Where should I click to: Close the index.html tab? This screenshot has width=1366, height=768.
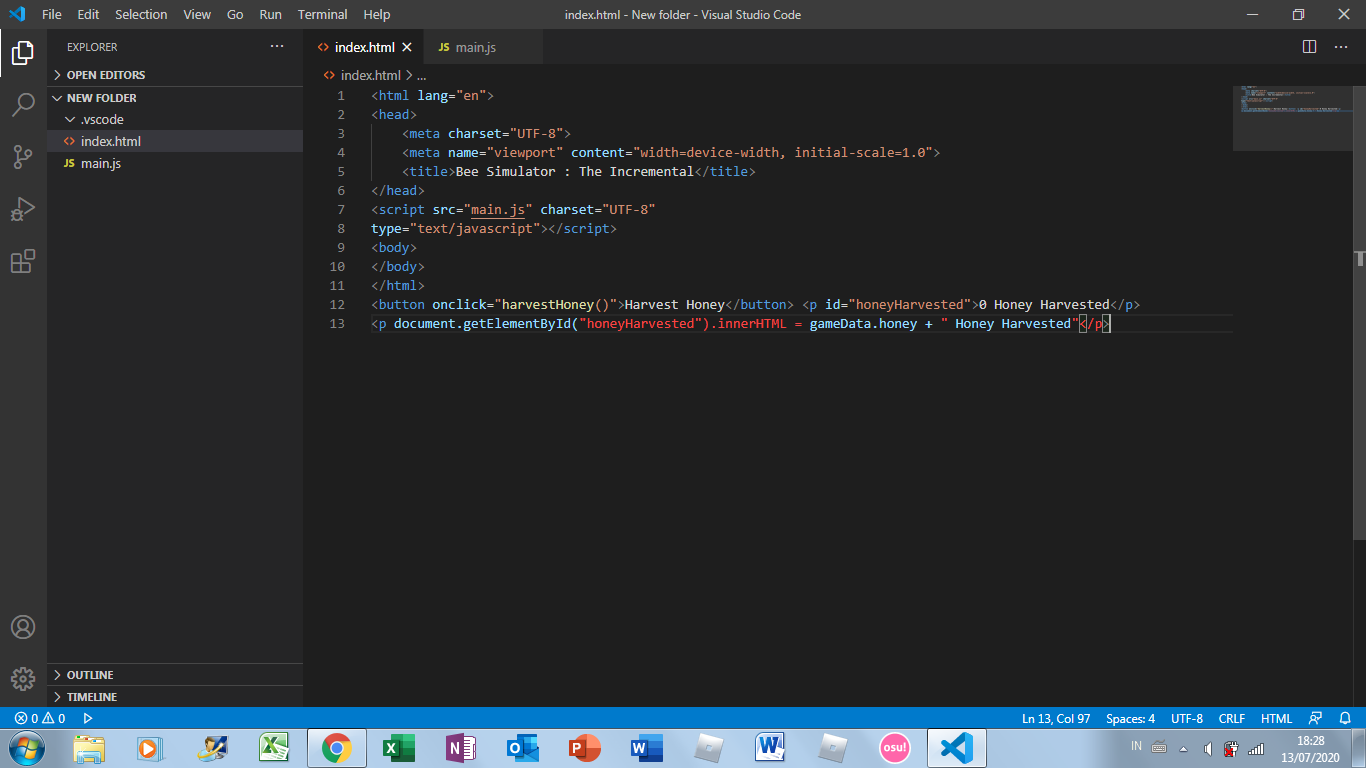point(407,47)
